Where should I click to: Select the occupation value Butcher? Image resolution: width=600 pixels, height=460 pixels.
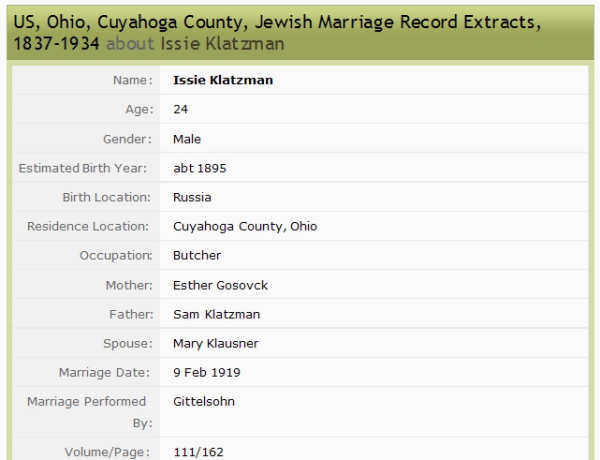point(197,255)
